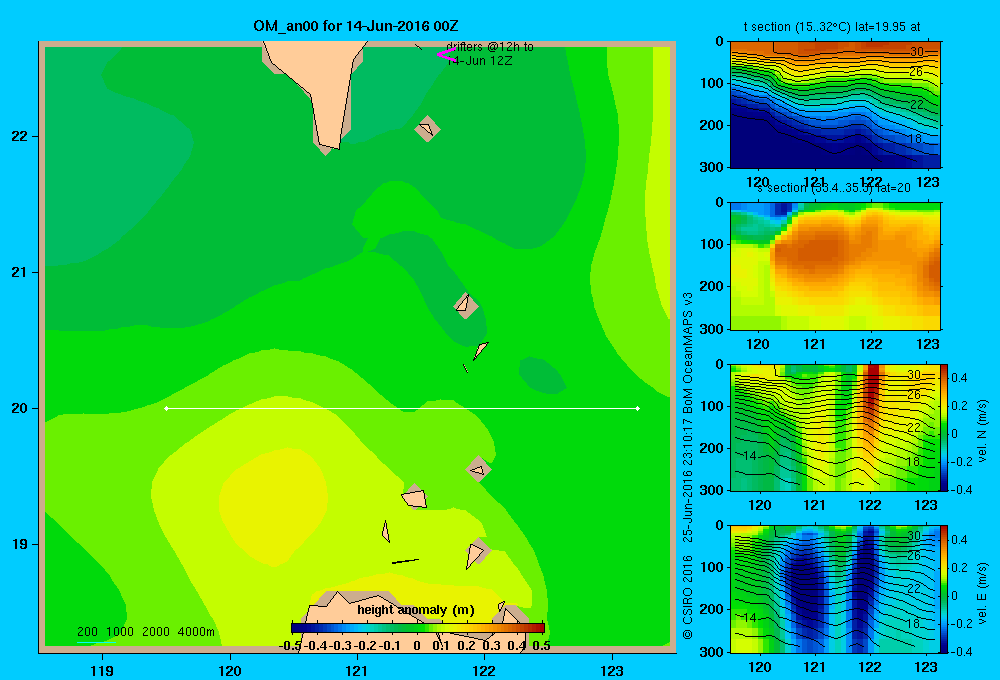Click the '-0.5' tick on height anomaly scale

click(x=290, y=646)
